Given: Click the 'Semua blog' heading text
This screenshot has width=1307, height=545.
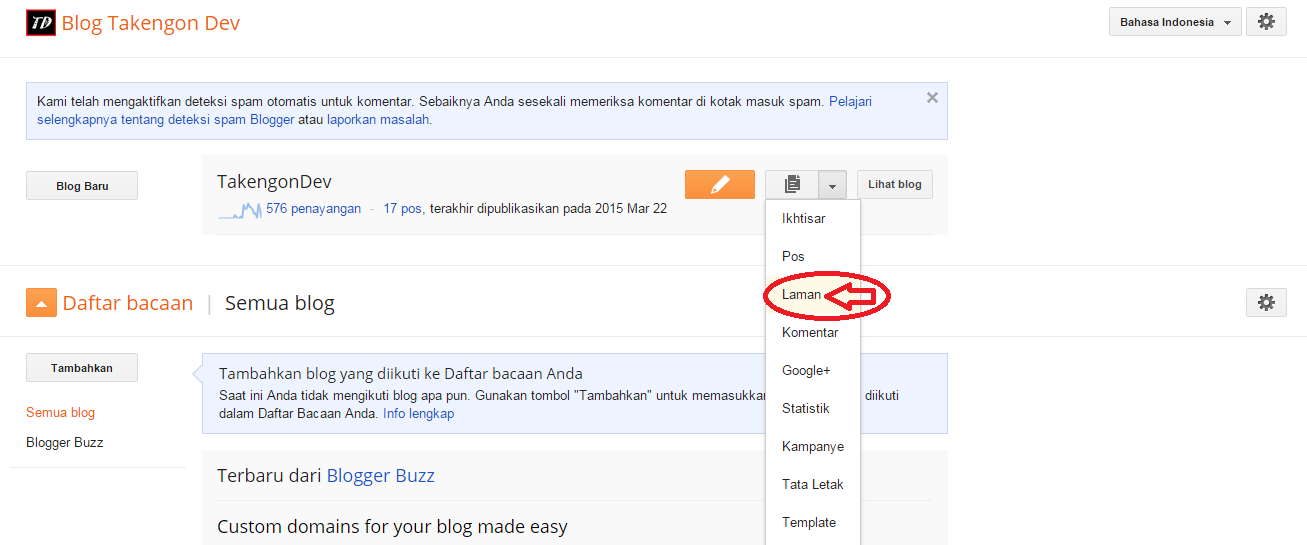Looking at the screenshot, I should click(x=280, y=303).
